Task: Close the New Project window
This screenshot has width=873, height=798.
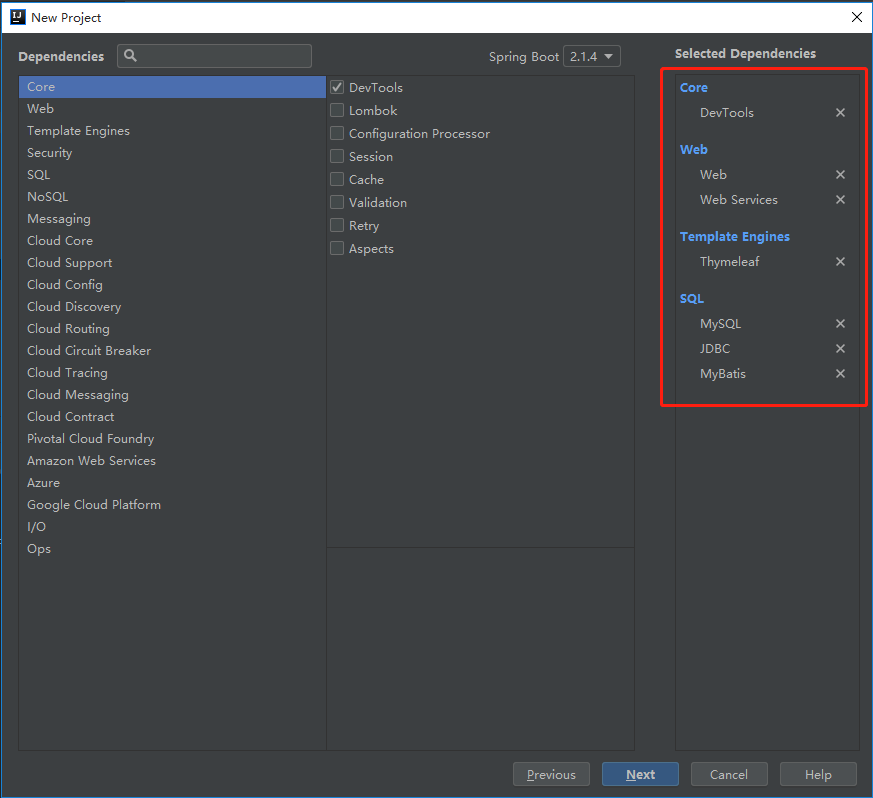Action: pos(857,17)
